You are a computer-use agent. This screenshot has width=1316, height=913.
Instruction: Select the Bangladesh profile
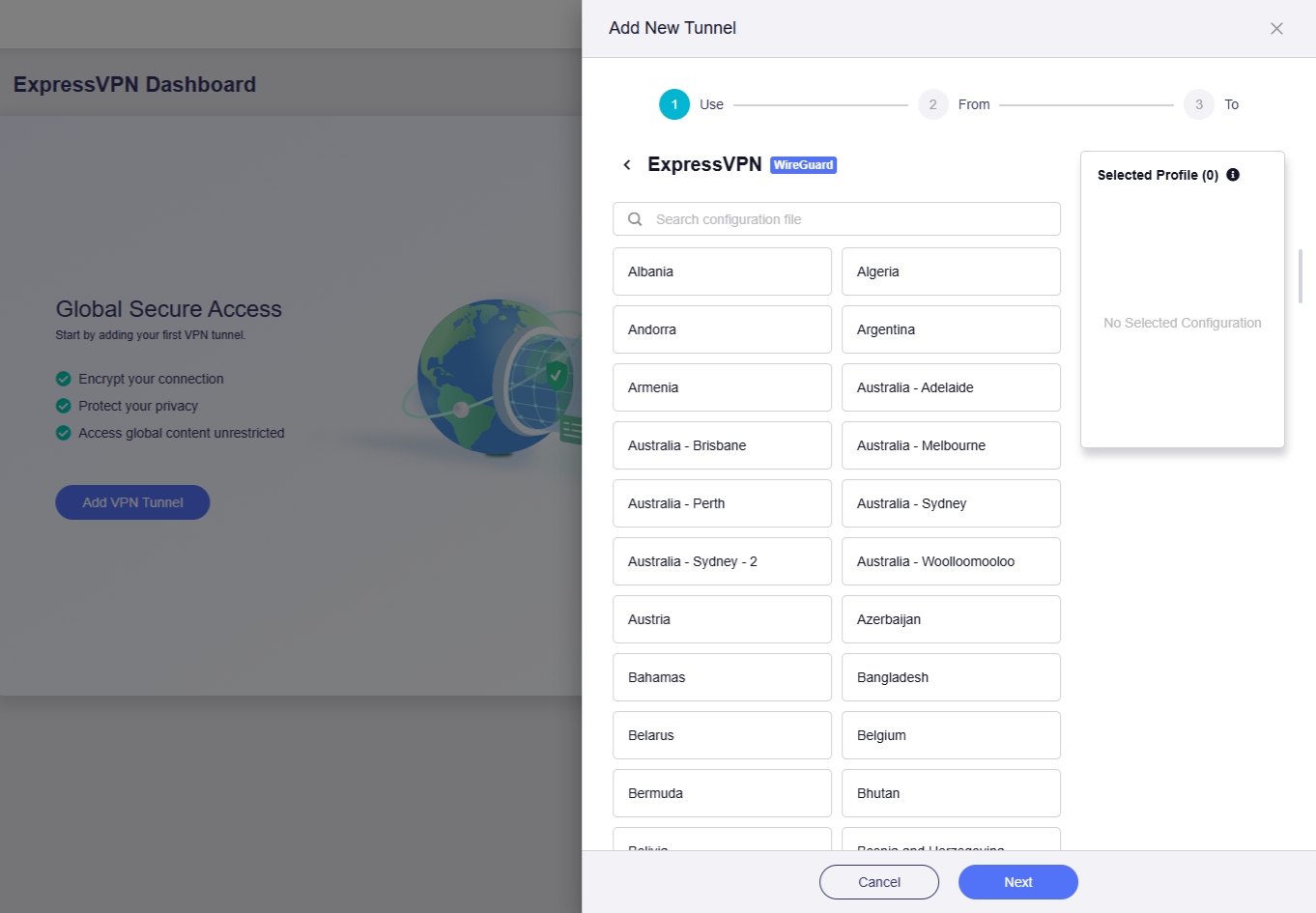(x=951, y=677)
